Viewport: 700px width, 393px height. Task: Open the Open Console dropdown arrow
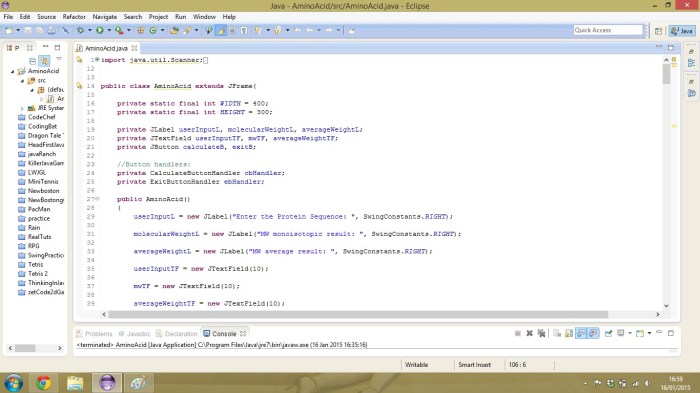(x=649, y=333)
